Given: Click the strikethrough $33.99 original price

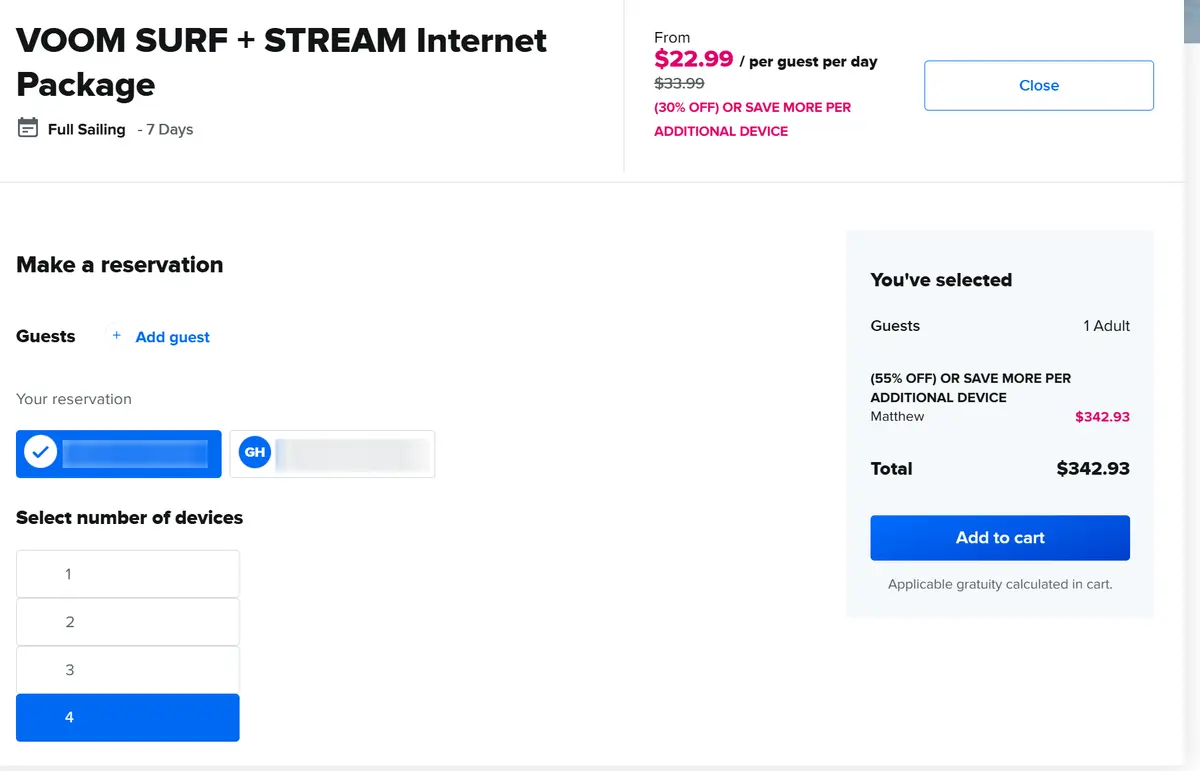Looking at the screenshot, I should [679, 83].
